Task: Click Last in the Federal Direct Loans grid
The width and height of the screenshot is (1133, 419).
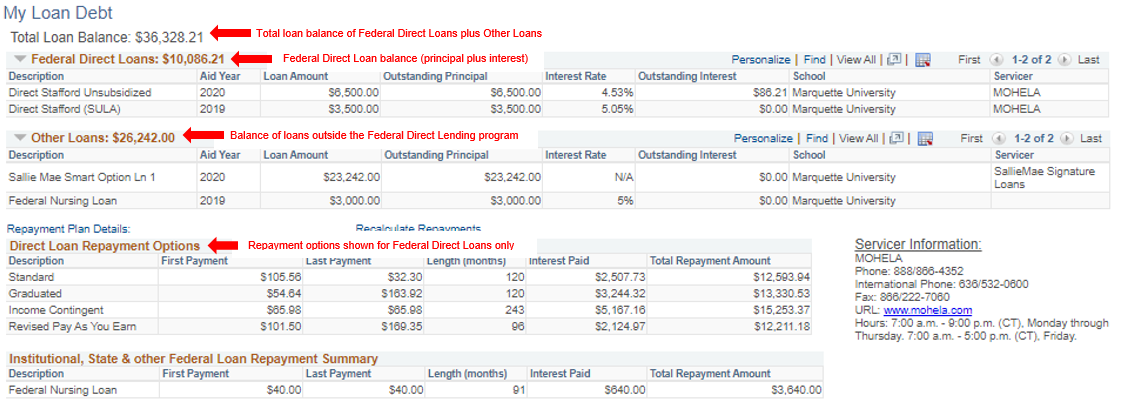Action: [1089, 60]
